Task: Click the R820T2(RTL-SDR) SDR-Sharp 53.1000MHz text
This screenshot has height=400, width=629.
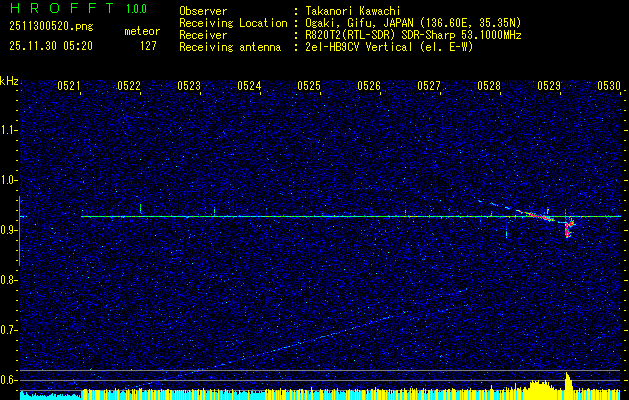Action: pyautogui.click(x=414, y=35)
